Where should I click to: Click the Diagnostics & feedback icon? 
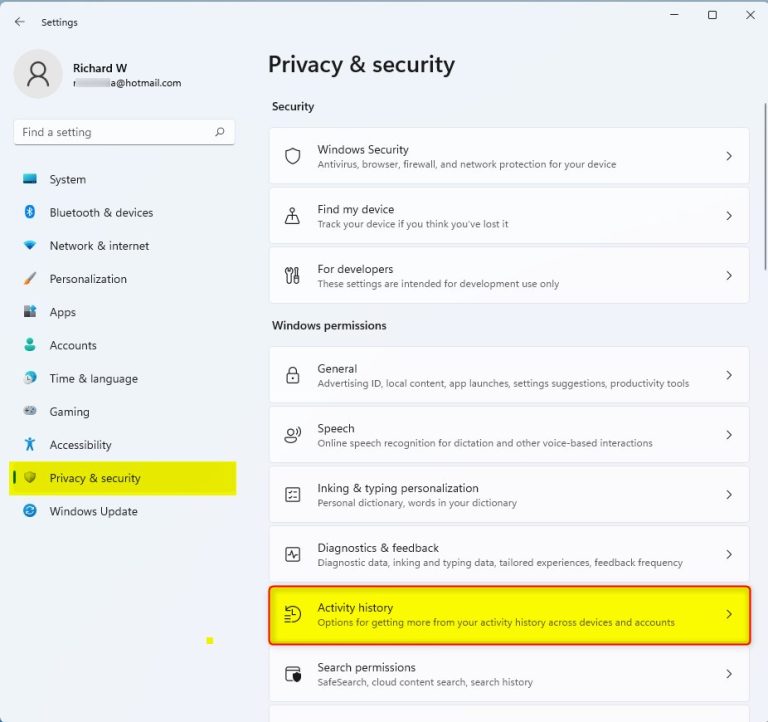coord(292,554)
